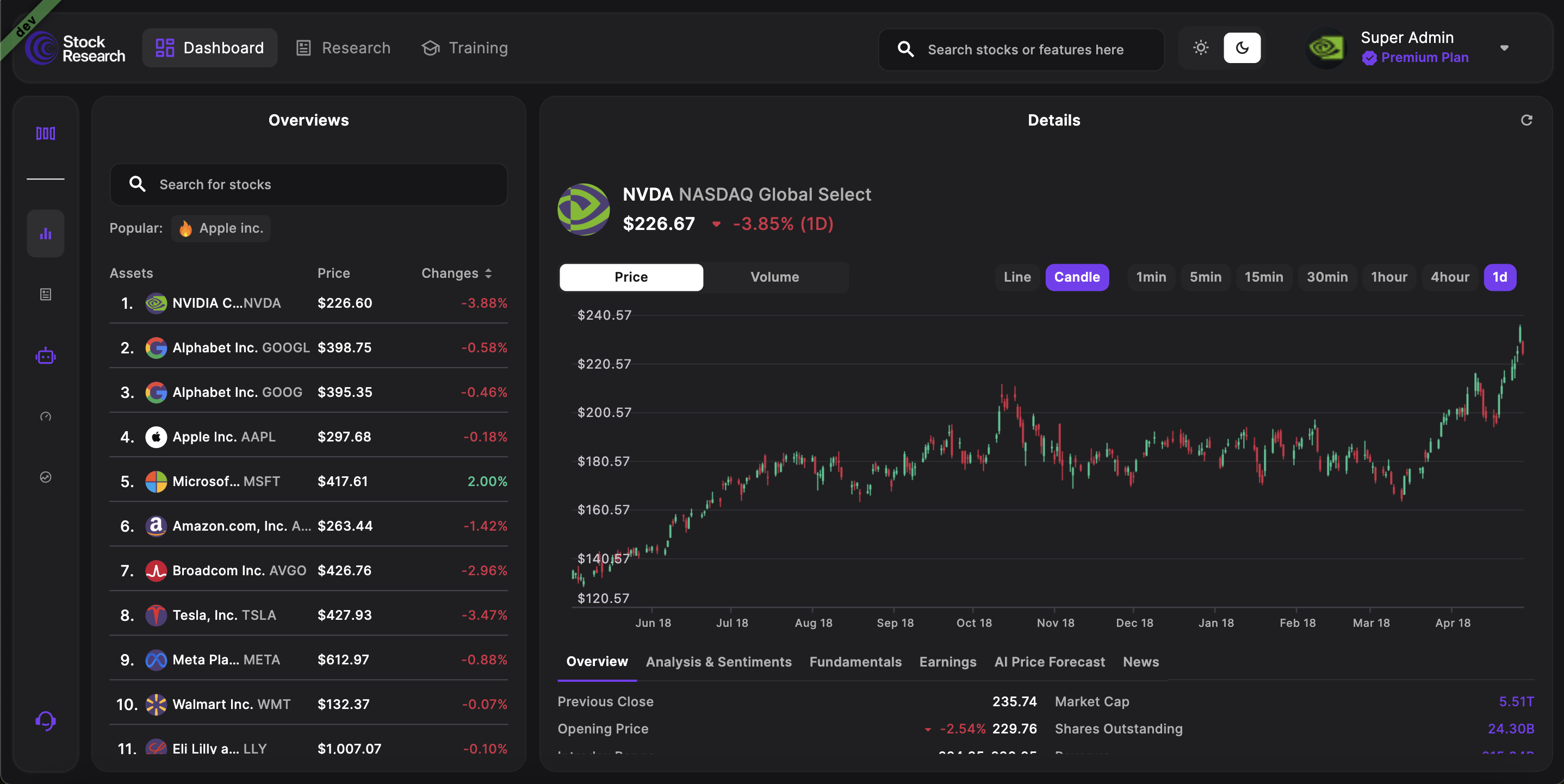The image size is (1564, 784).
Task: Open the Training nav item
Action: (x=465, y=48)
